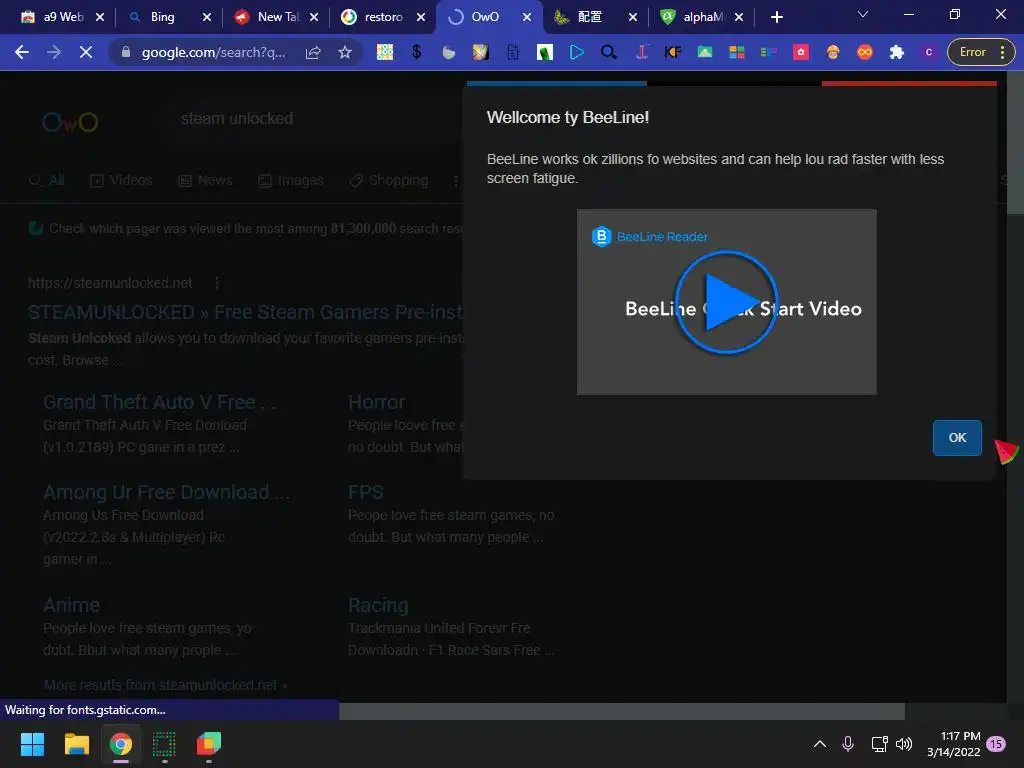Open the red house extension icon
Image resolution: width=1024 pixels, height=768 pixels.
[x=801, y=52]
